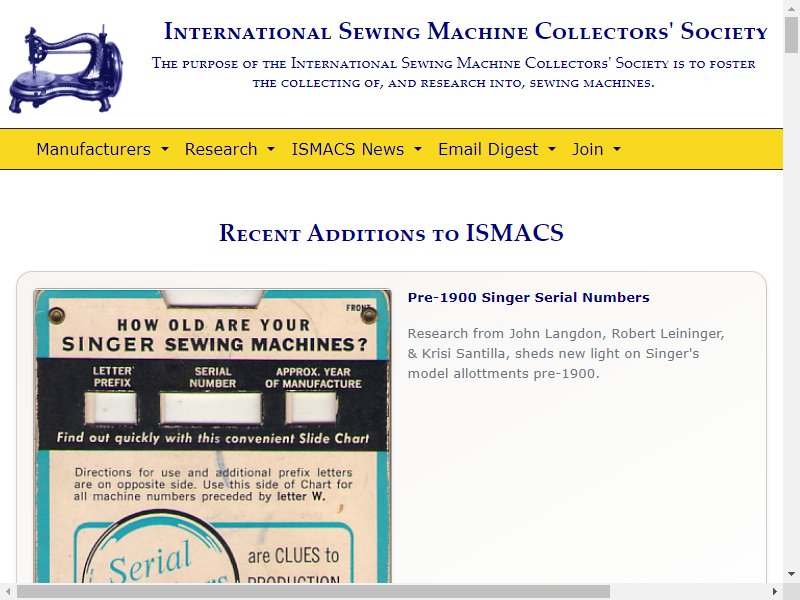Image resolution: width=800 pixels, height=600 pixels.
Task: Click the Singer slide chart thumbnail image
Action: [212, 436]
